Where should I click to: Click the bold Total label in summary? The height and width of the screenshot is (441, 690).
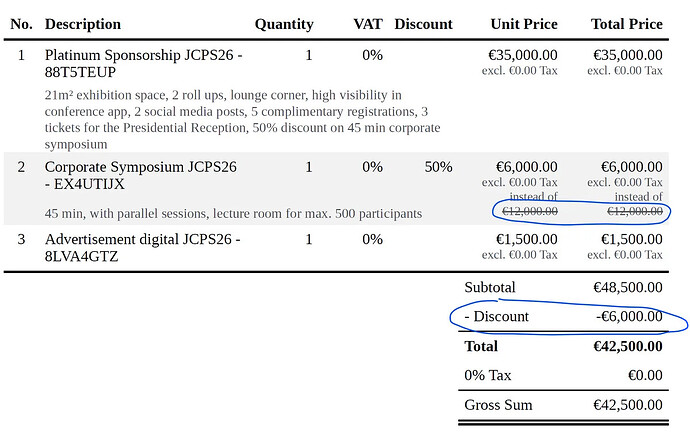(481, 346)
